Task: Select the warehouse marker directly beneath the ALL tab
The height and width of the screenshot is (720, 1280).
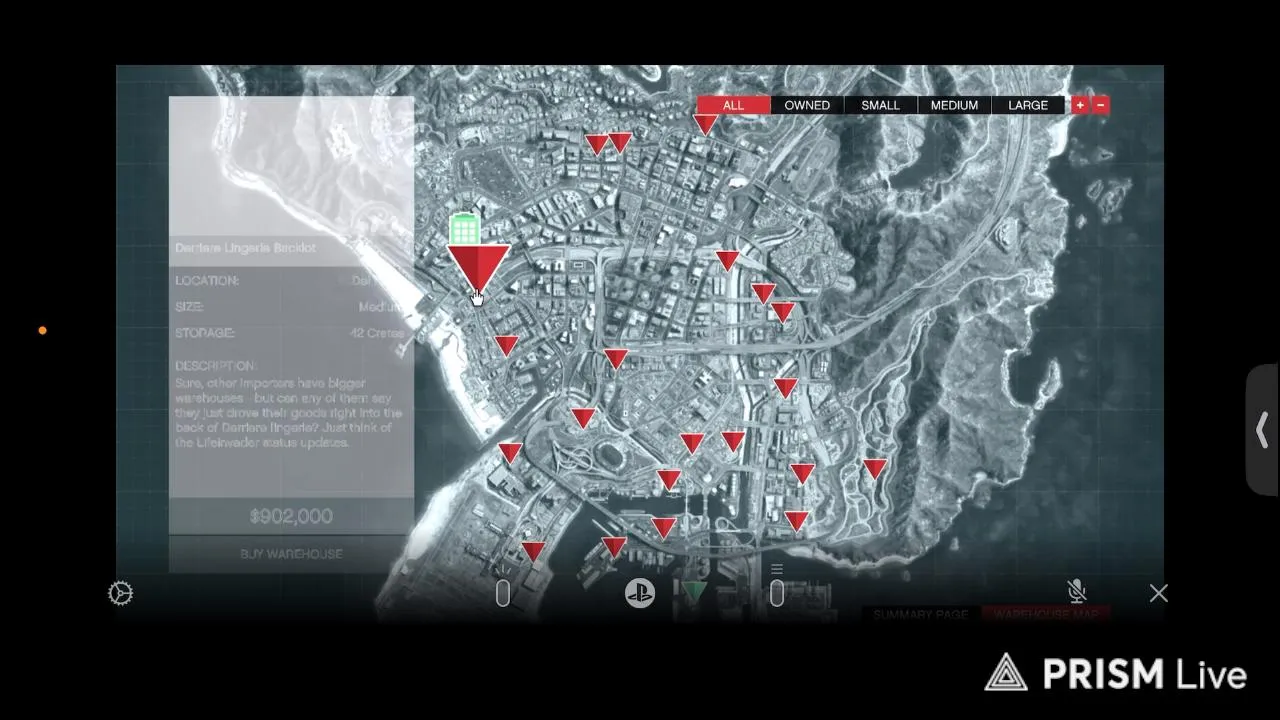Action: coord(706,125)
